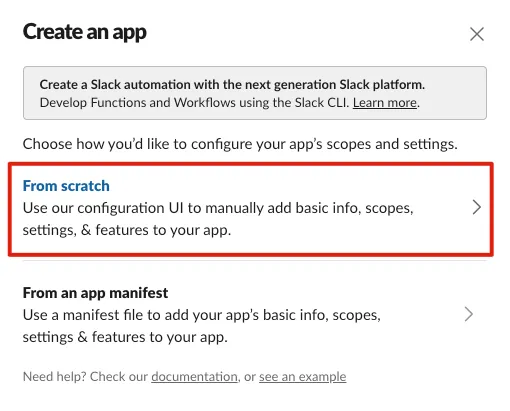
Task: Click the Create an app title
Action: pos(85,33)
